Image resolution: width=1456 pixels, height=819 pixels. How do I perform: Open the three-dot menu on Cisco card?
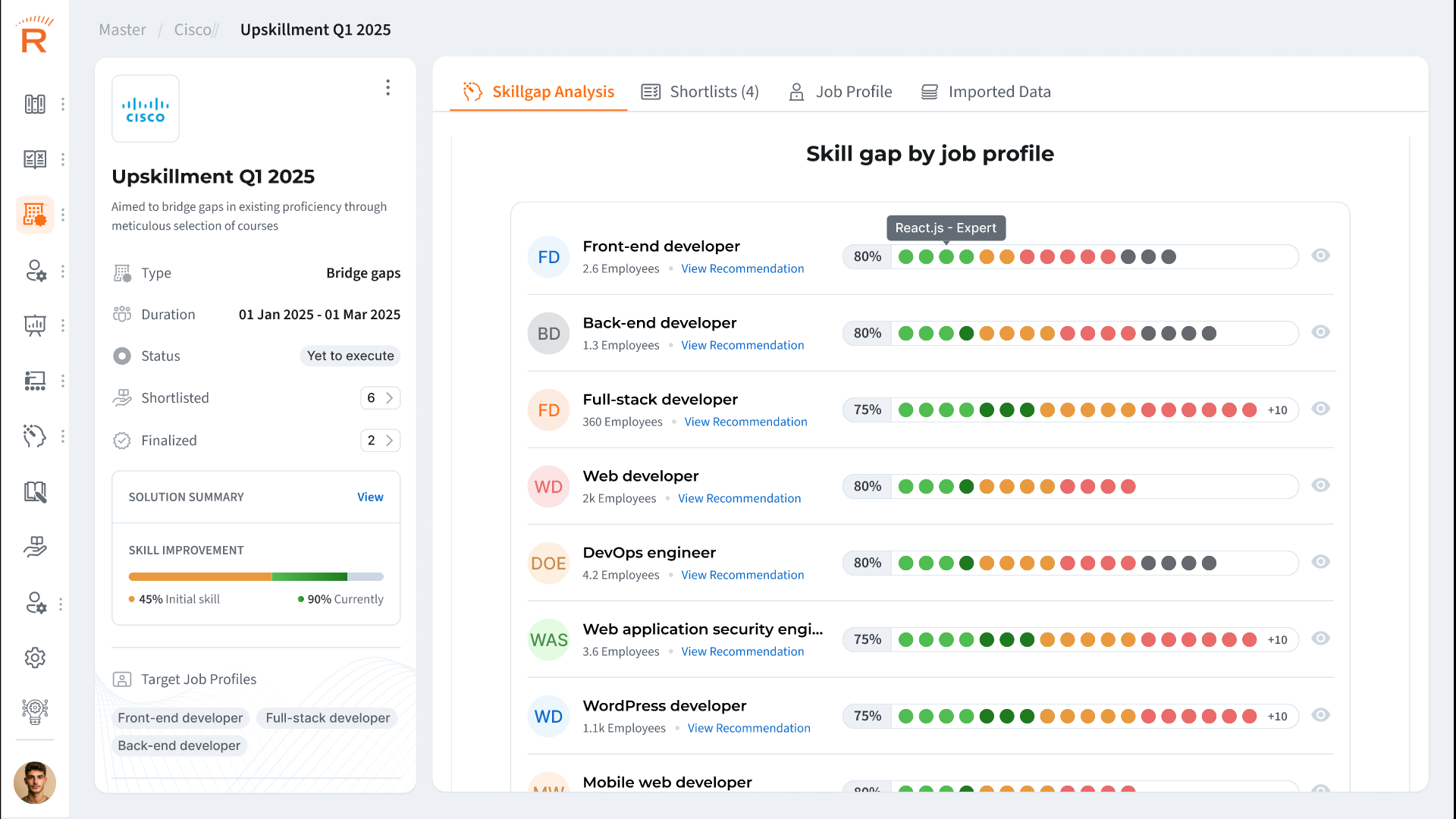[388, 88]
